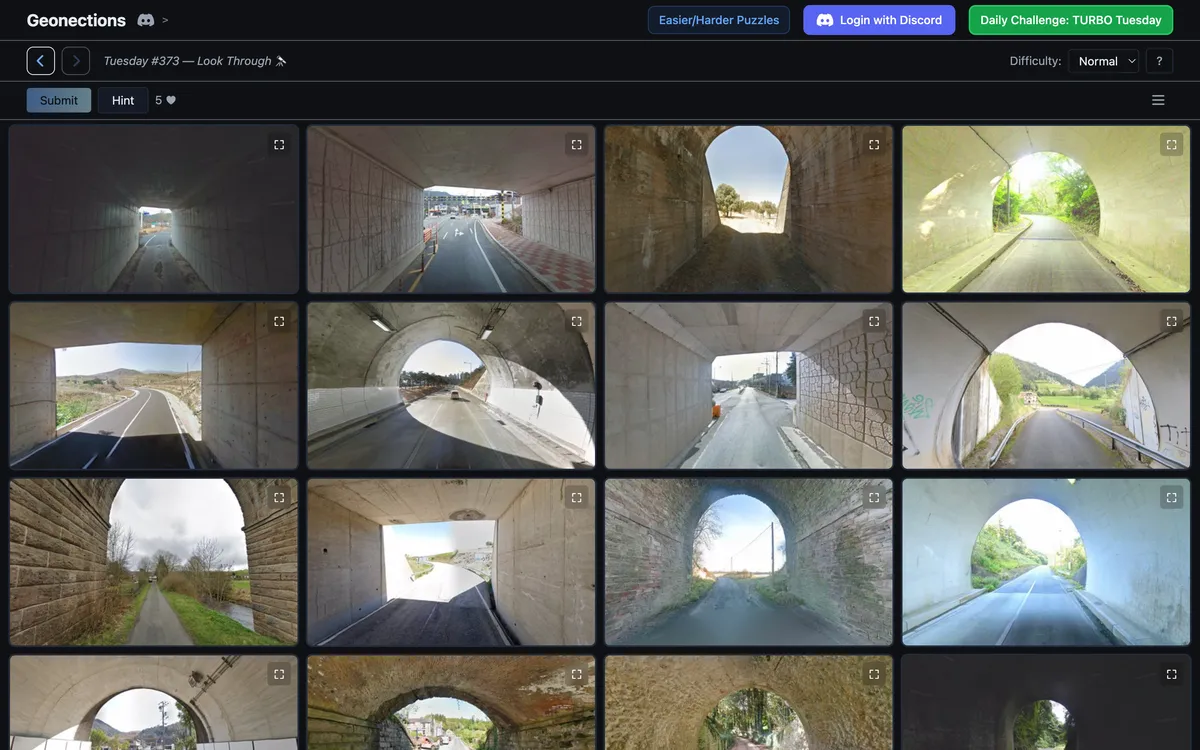Select the tunnel image with red patterned sidewalk
This screenshot has height=750, width=1200.
[x=451, y=209]
